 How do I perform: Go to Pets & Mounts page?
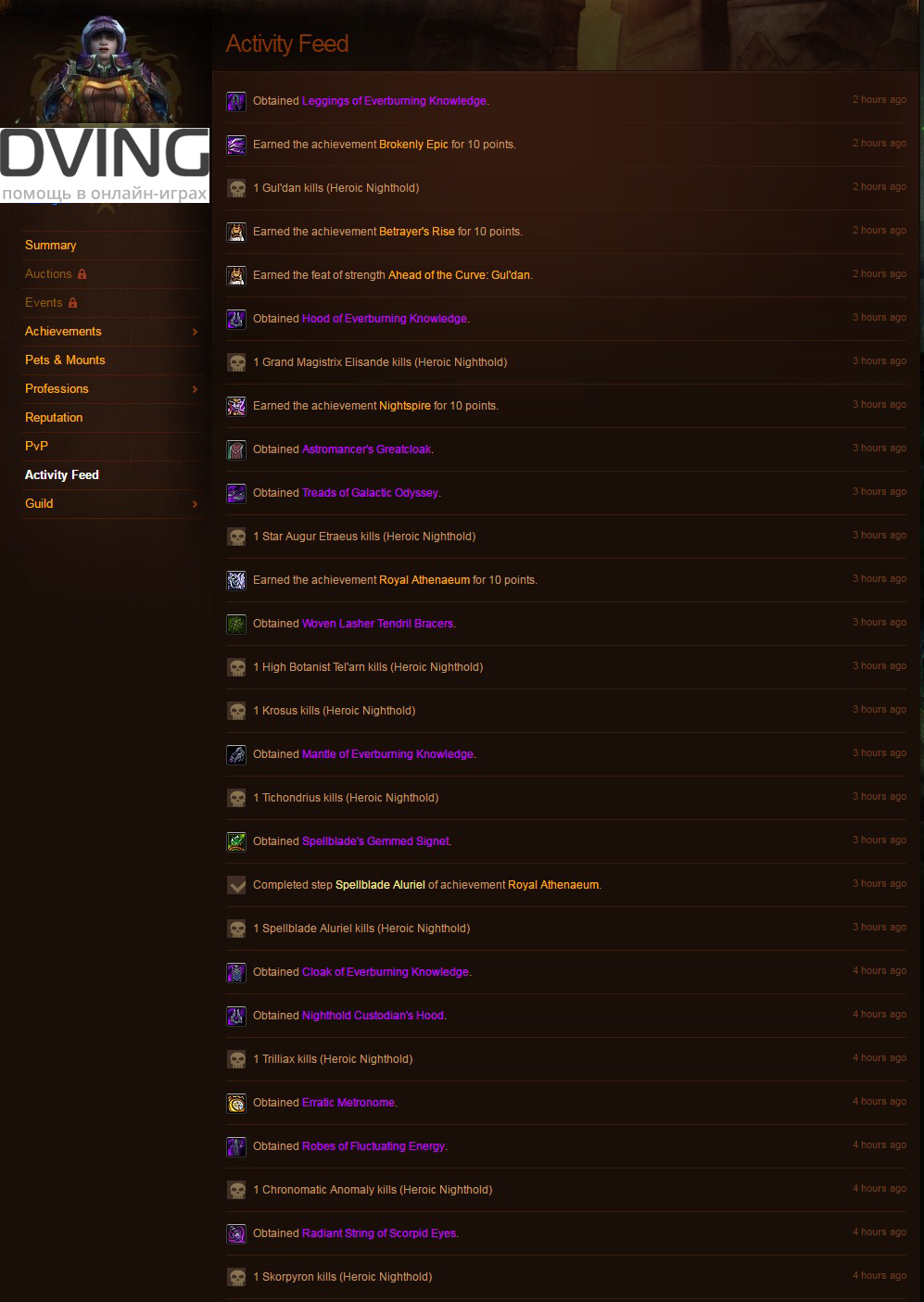(65, 360)
